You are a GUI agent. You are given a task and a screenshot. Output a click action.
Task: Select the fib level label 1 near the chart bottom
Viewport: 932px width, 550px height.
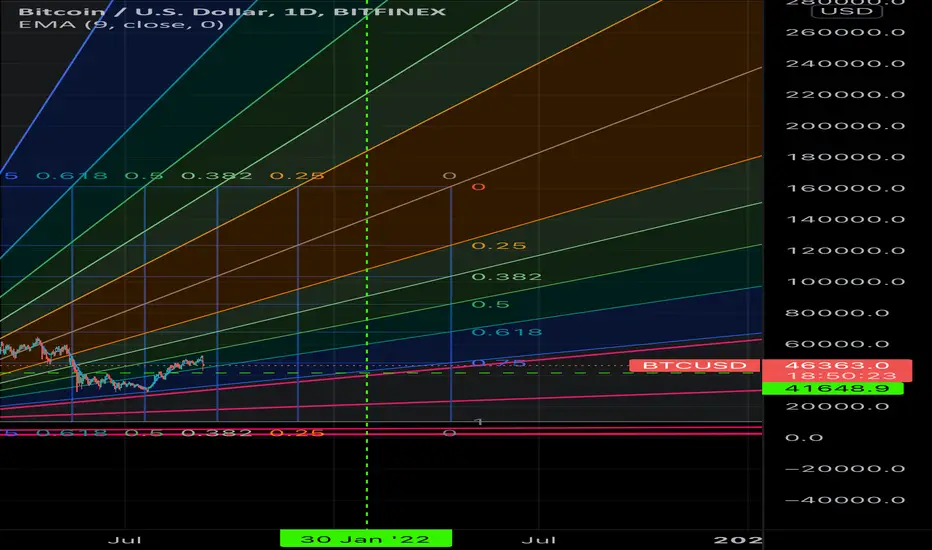pyautogui.click(x=478, y=422)
